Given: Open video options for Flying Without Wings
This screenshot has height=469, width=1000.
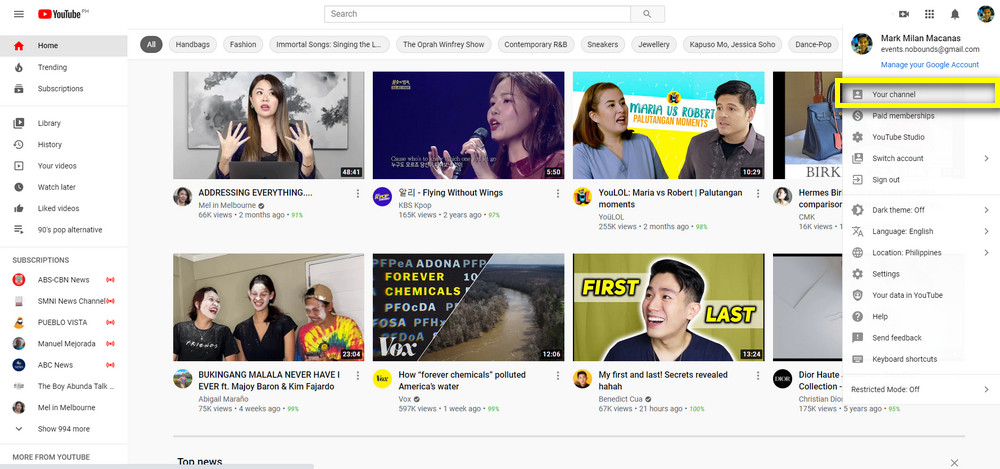Looking at the screenshot, I should point(558,193).
